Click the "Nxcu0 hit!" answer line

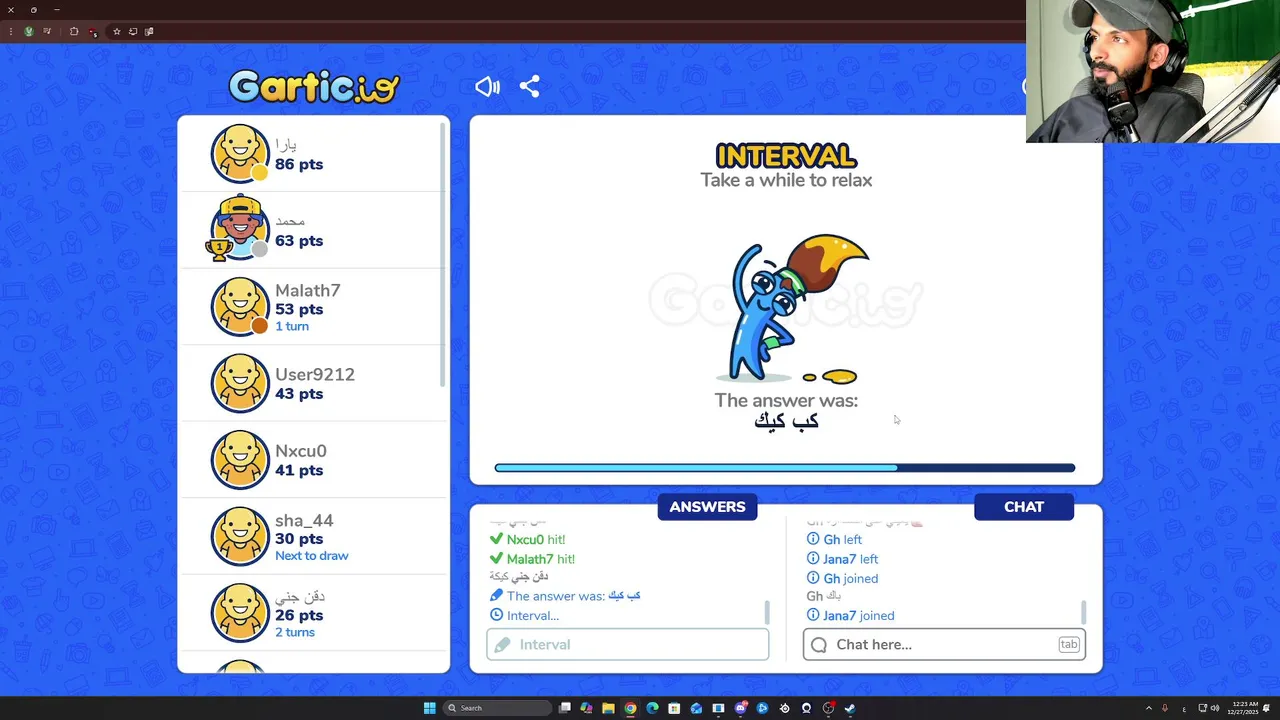[x=527, y=540]
